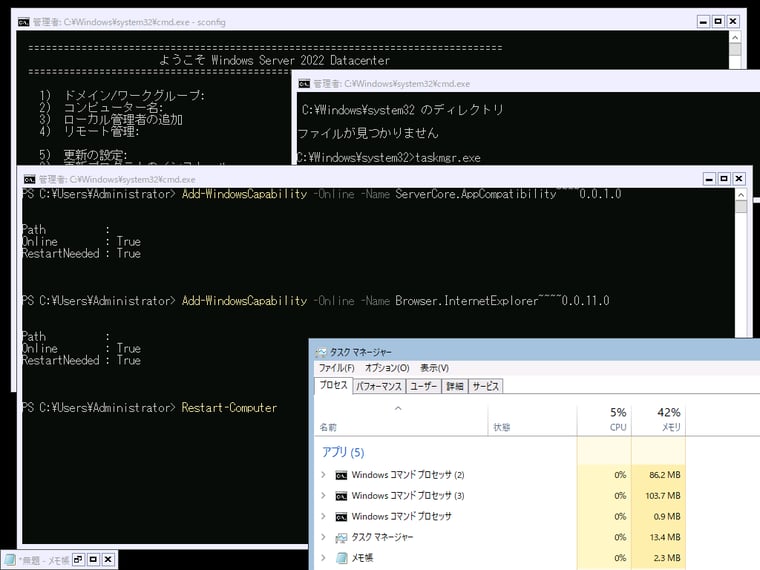This screenshot has width=760, height=570.
Task: Click the Task Manager title bar icon
Action: [x=320, y=352]
